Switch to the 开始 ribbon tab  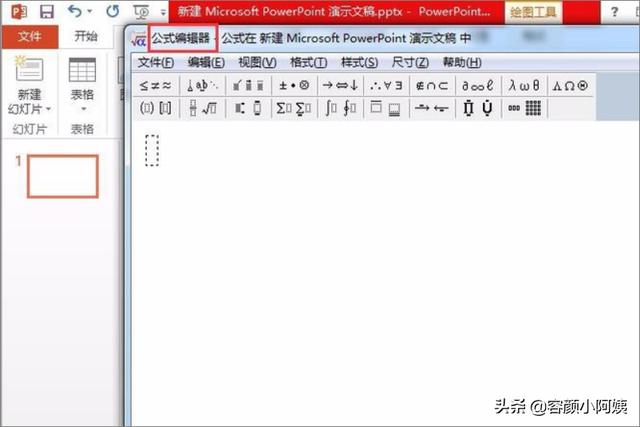click(x=86, y=36)
